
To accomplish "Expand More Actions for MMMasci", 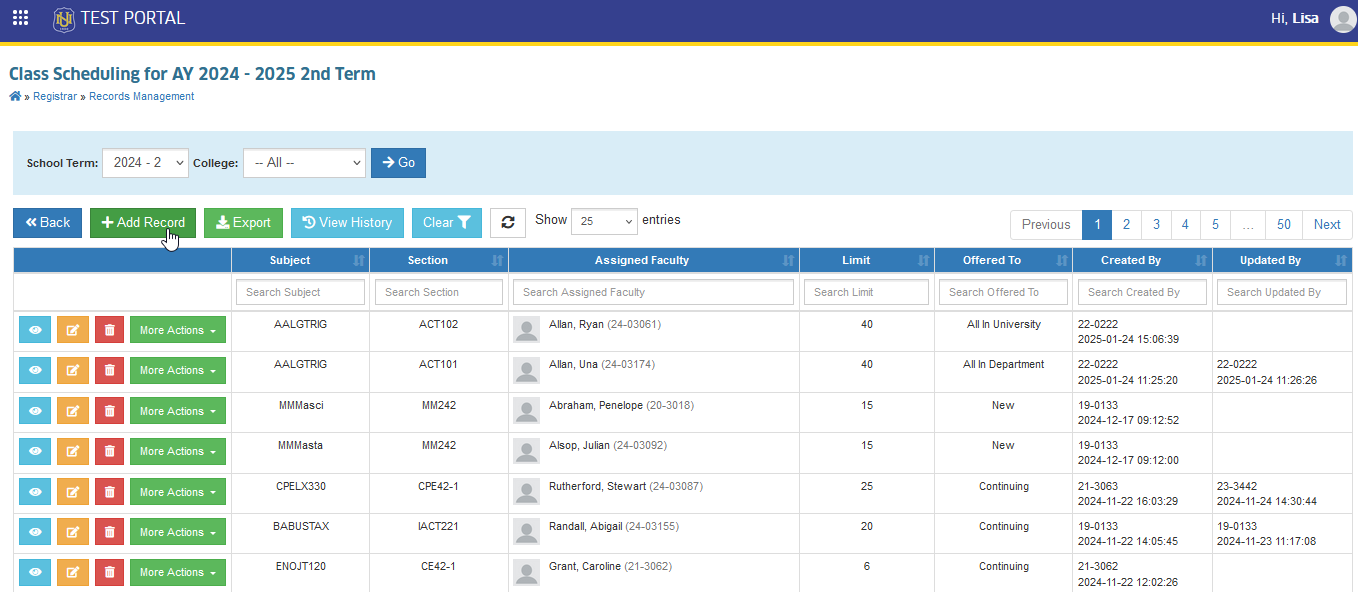I will point(178,411).
